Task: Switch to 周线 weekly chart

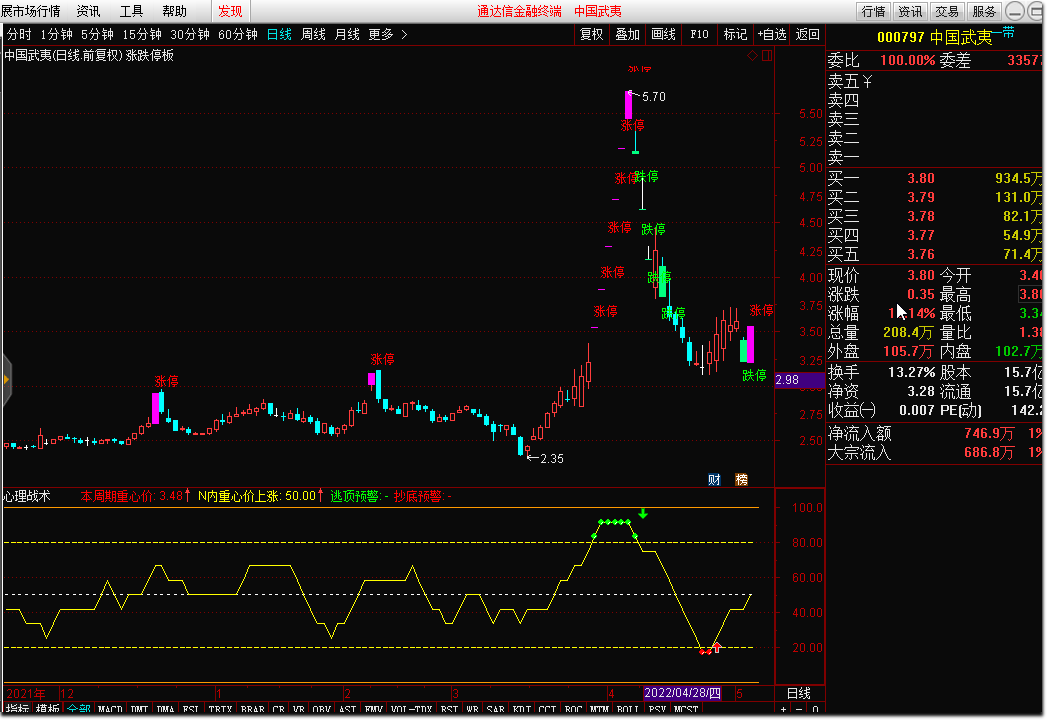Action: [x=313, y=34]
